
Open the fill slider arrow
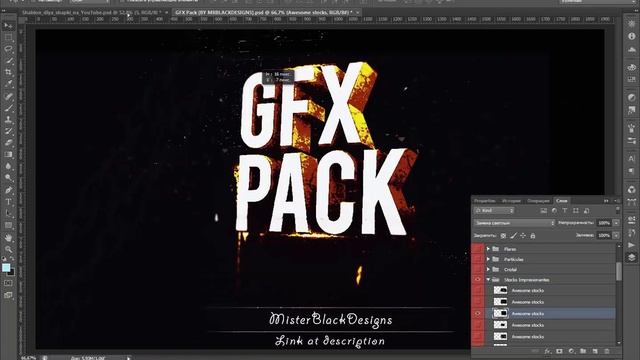616,236
